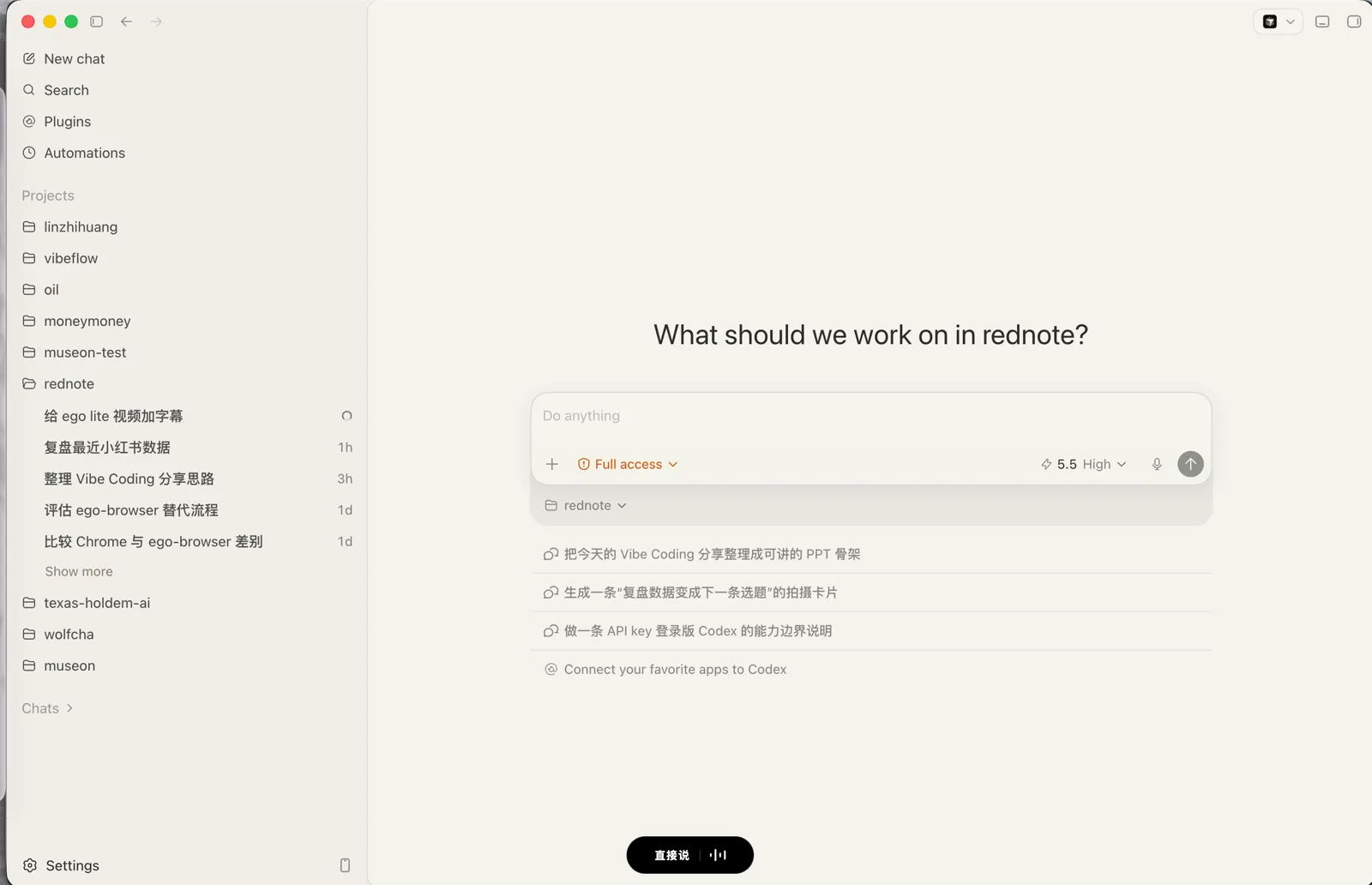Open chat 比较 Chrome 与 ego-browser 差别
The height and width of the screenshot is (885, 1372).
click(187, 541)
